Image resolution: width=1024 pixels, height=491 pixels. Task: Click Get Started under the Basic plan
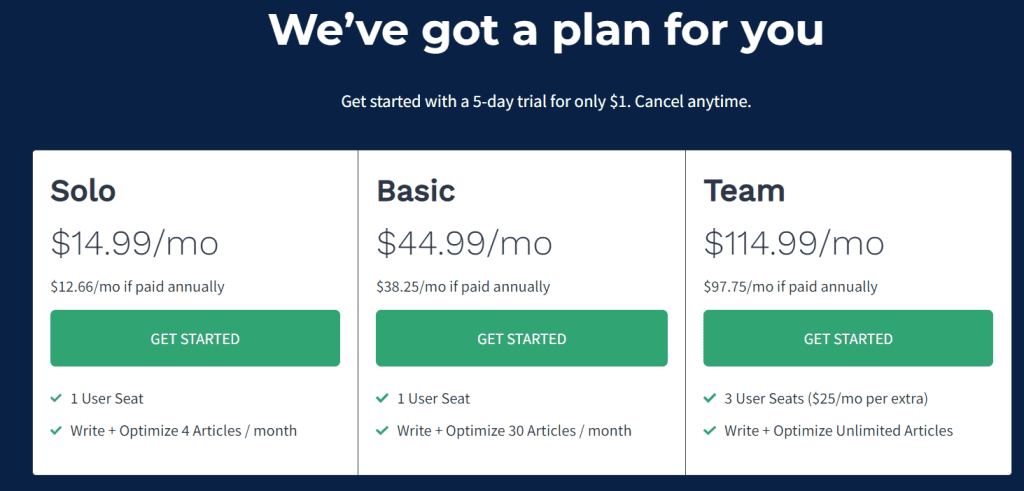tap(522, 338)
